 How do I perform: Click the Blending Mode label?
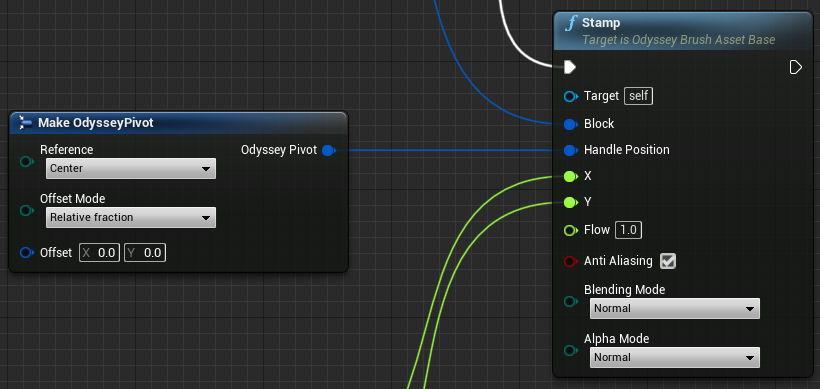(x=624, y=290)
